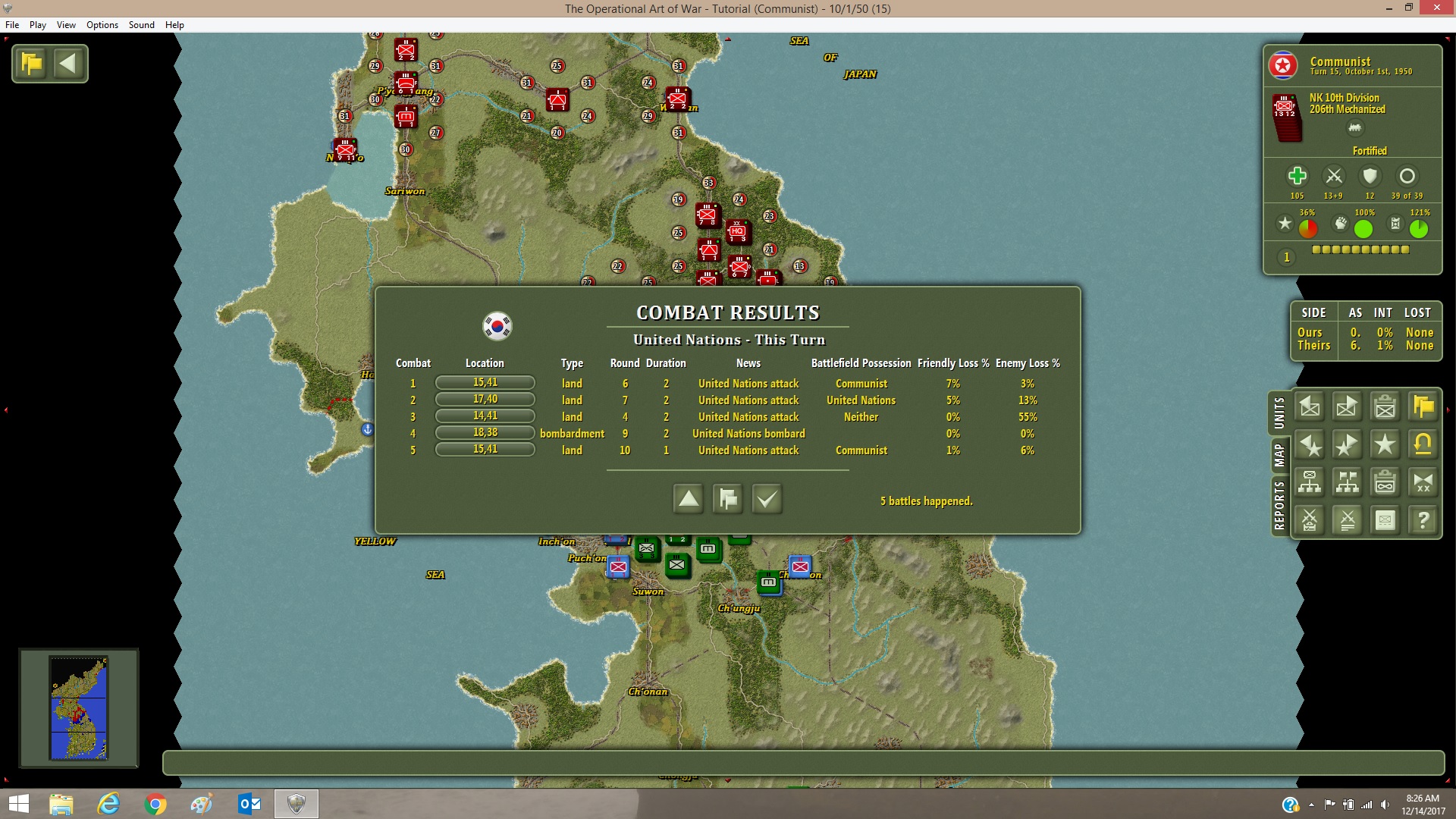Click the yellow undo arrow icon
Image resolution: width=1456 pixels, height=819 pixels.
point(1423,445)
